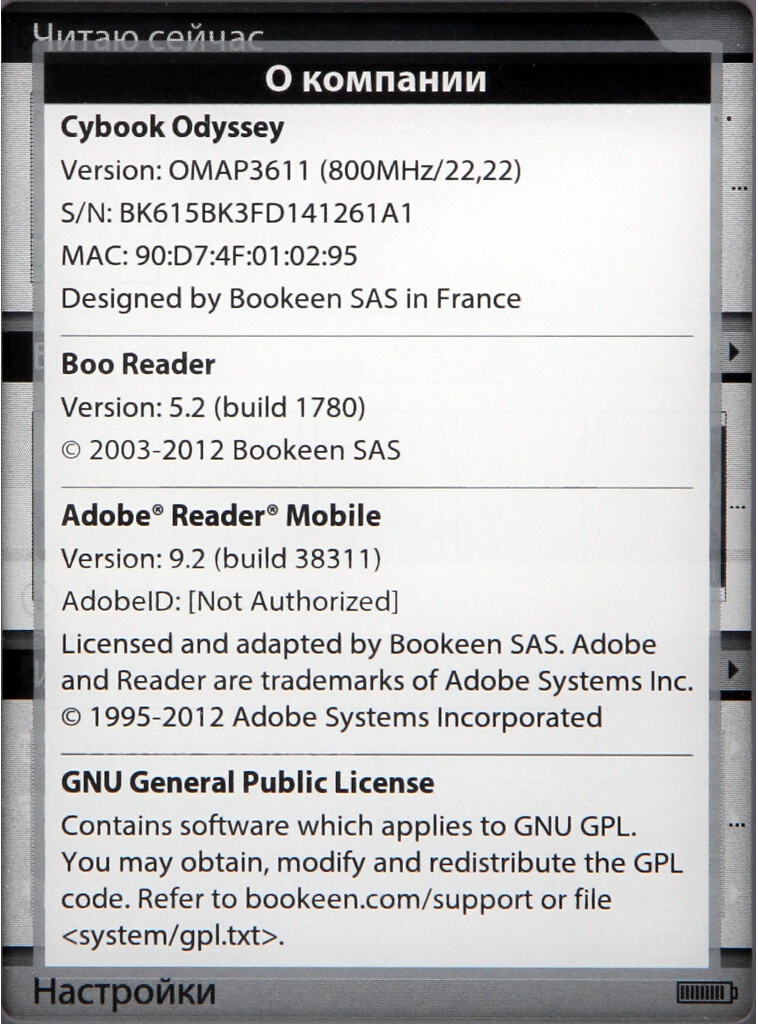758x1024 pixels.
Task: Click © 1995-2012 Adobe Systems Incorporated
Action: point(332,718)
